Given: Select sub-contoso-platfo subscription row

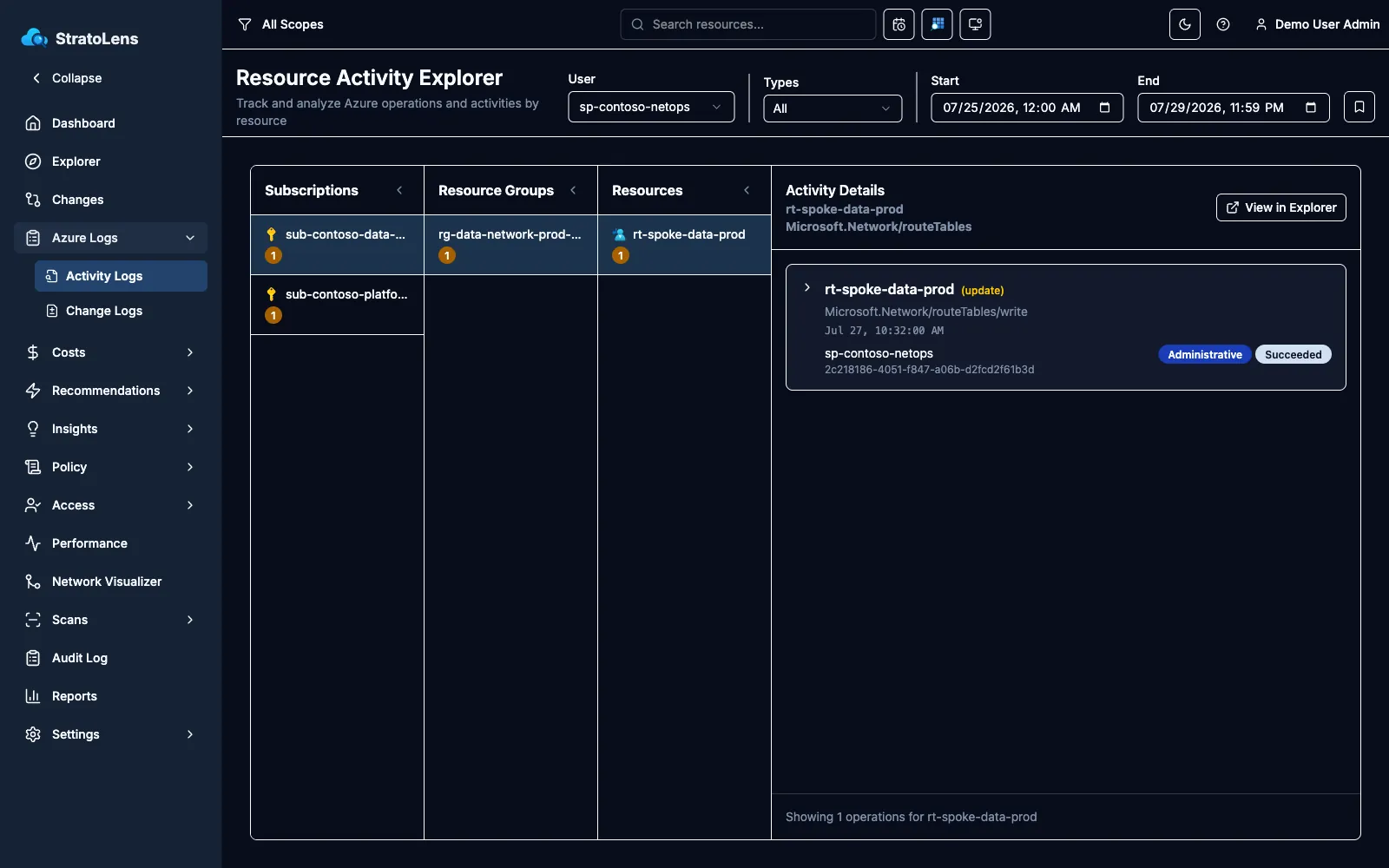Looking at the screenshot, I should [337, 305].
